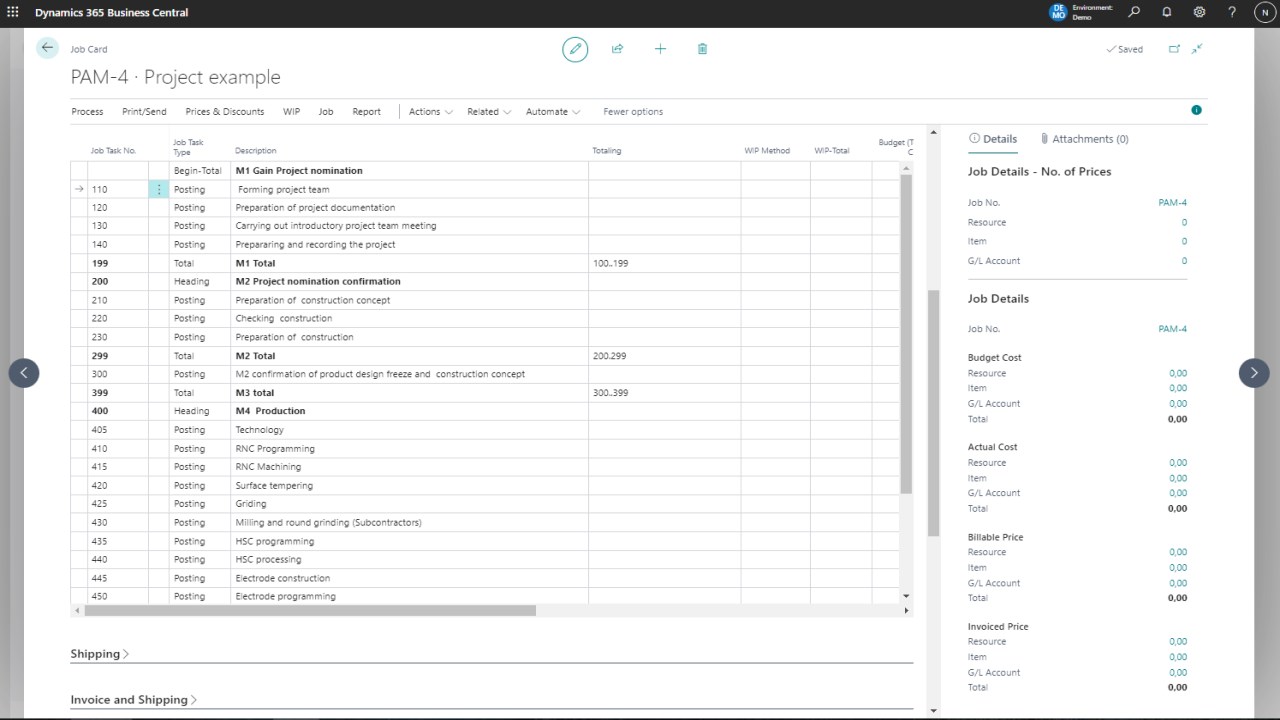Open the settings gear
This screenshot has width=1280, height=720.
(x=1199, y=13)
